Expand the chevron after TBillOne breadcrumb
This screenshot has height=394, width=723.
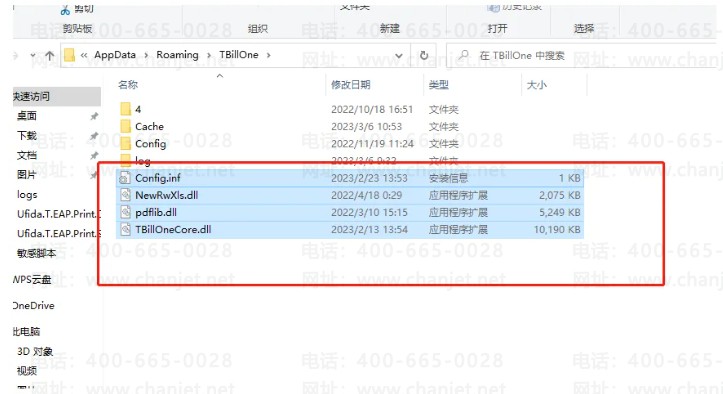click(268, 55)
